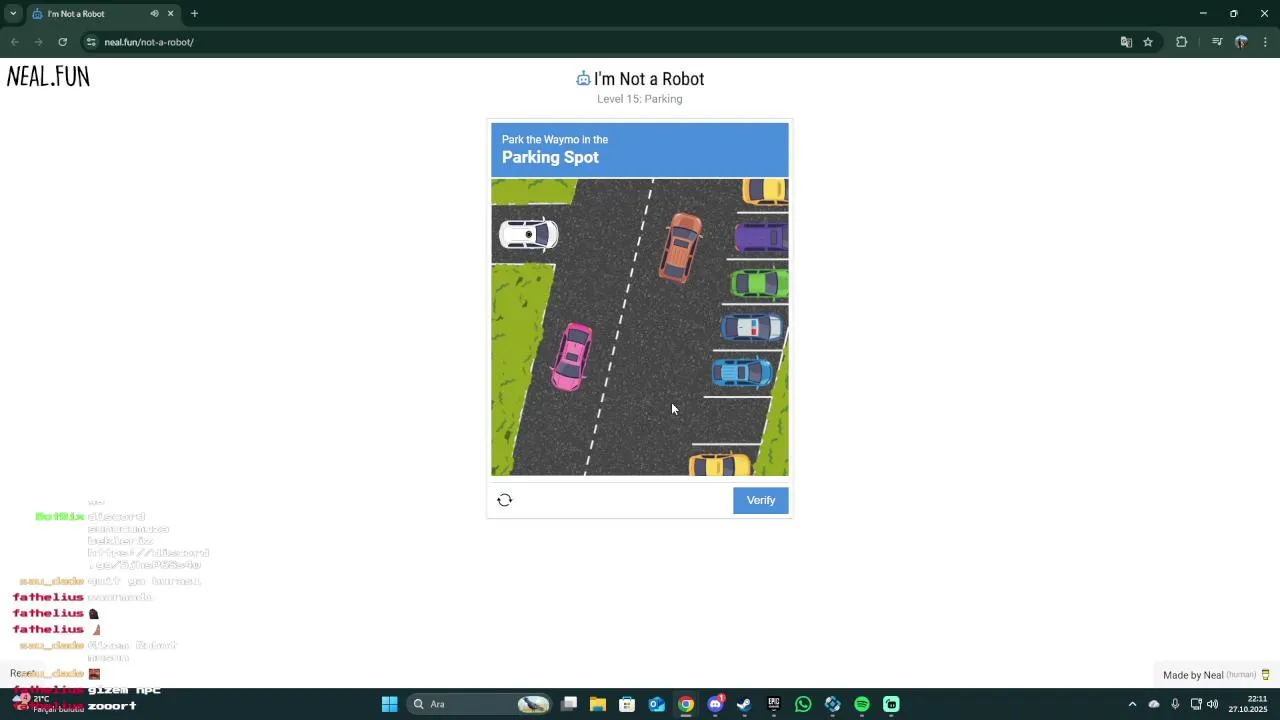
Task: Open Microsoft Store from taskbar
Action: (x=627, y=704)
